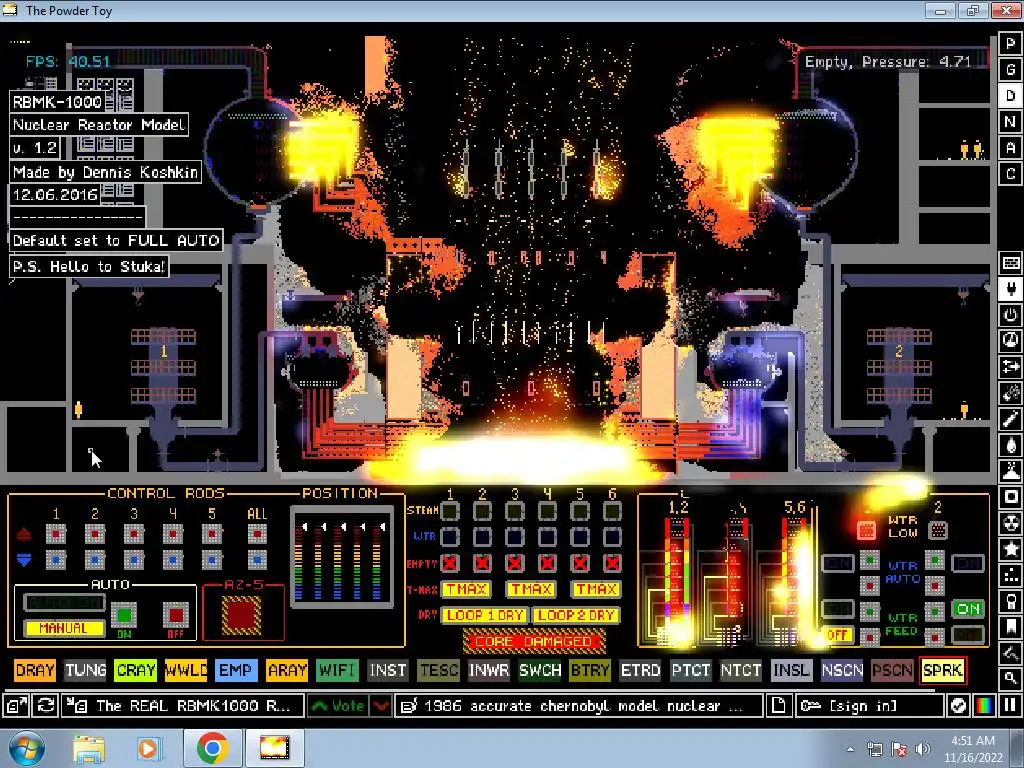Click control rod 1 lower button

point(56,560)
